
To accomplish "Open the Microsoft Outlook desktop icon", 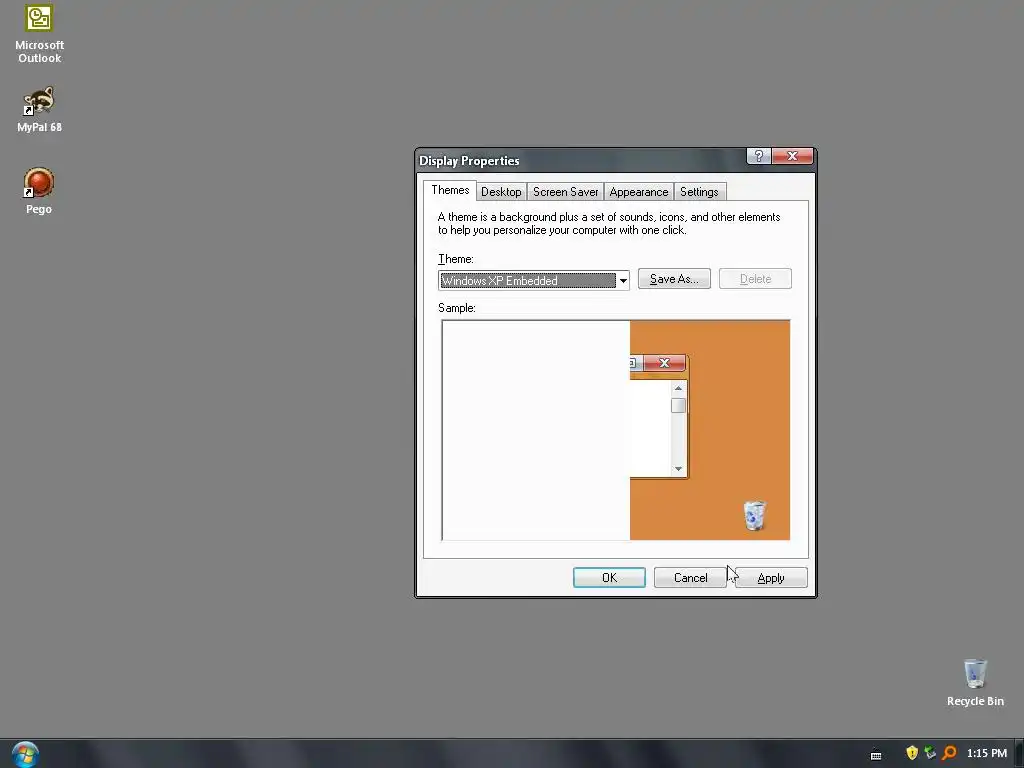I will tap(39, 34).
